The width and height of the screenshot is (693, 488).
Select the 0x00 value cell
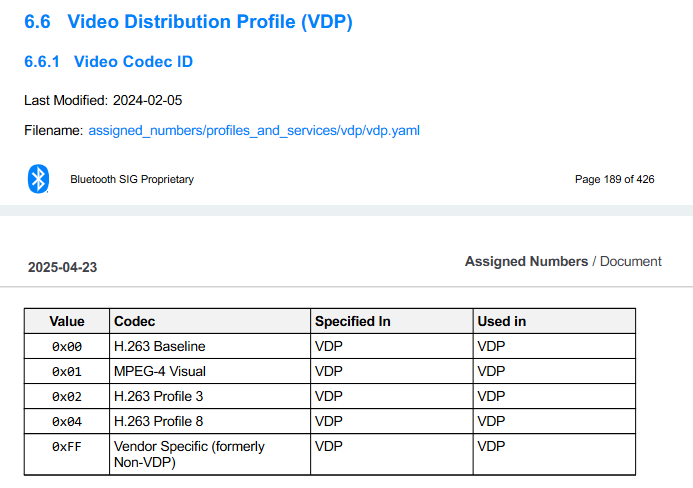[67, 346]
